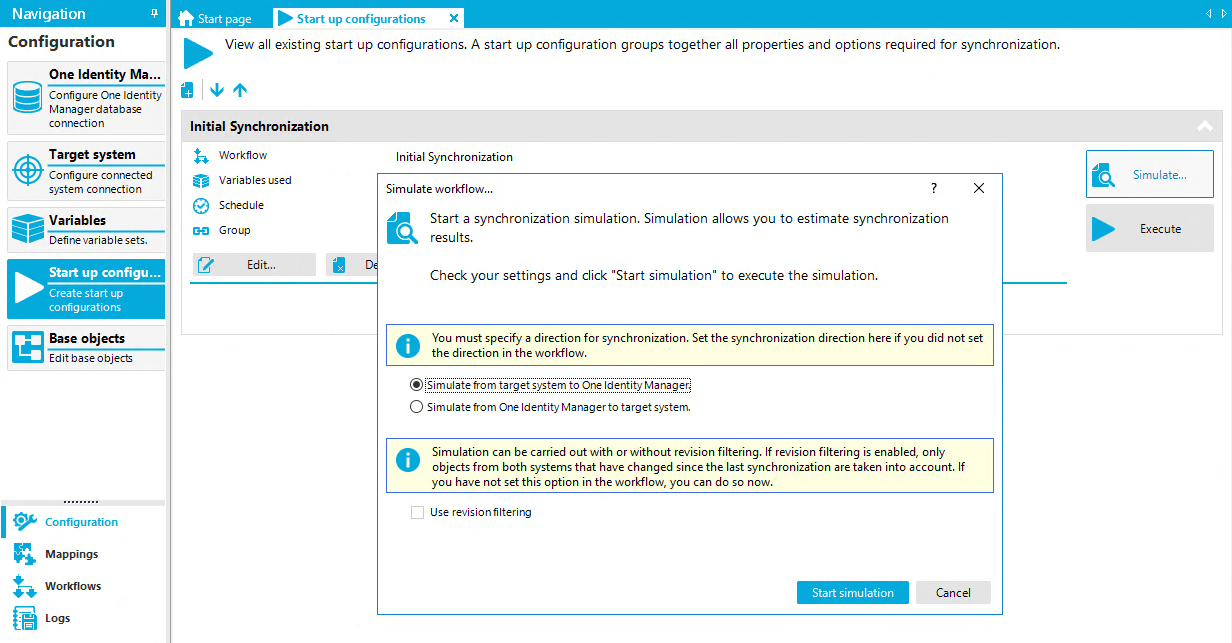Open One Identity Manager database connection
The image size is (1232, 643).
[x=86, y=98]
